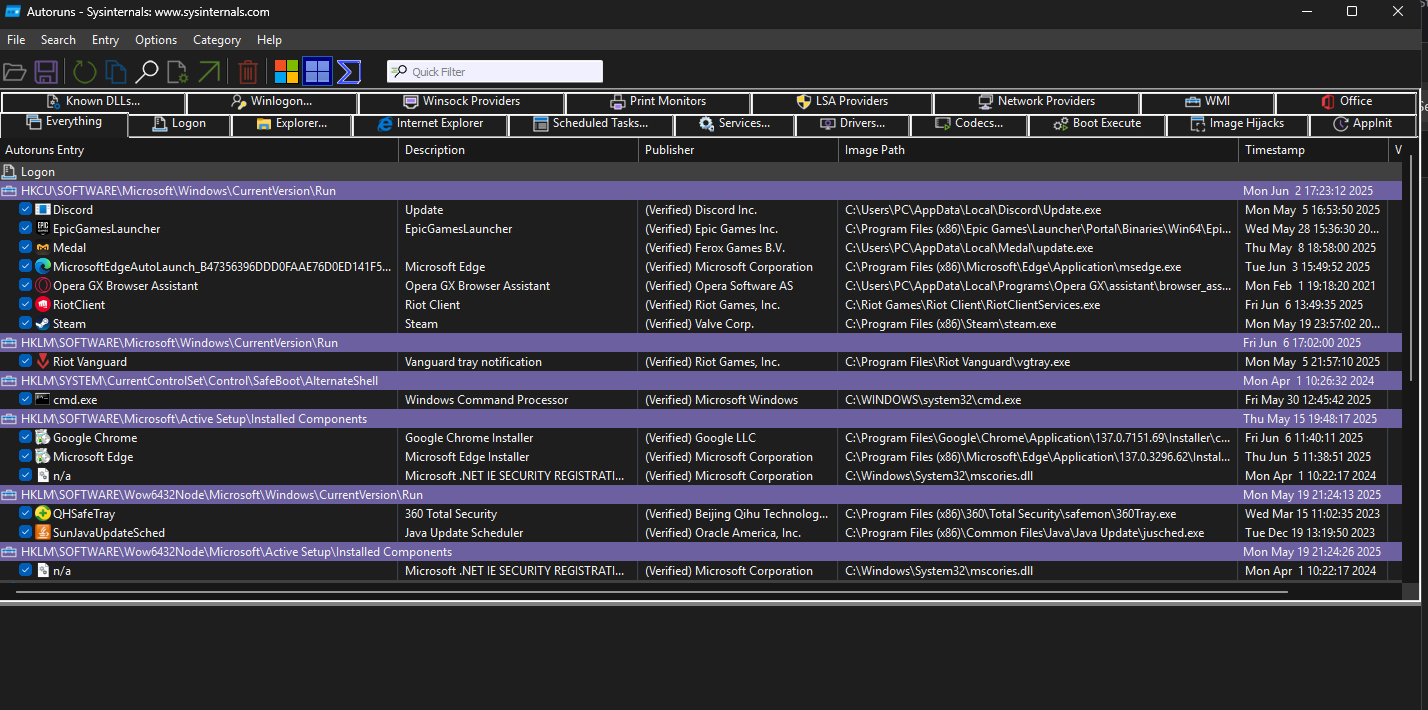Click "(Verified) Beijing Qihu Technolog..." publisher cell
This screenshot has height=710, width=1428.
pyautogui.click(x=735, y=514)
